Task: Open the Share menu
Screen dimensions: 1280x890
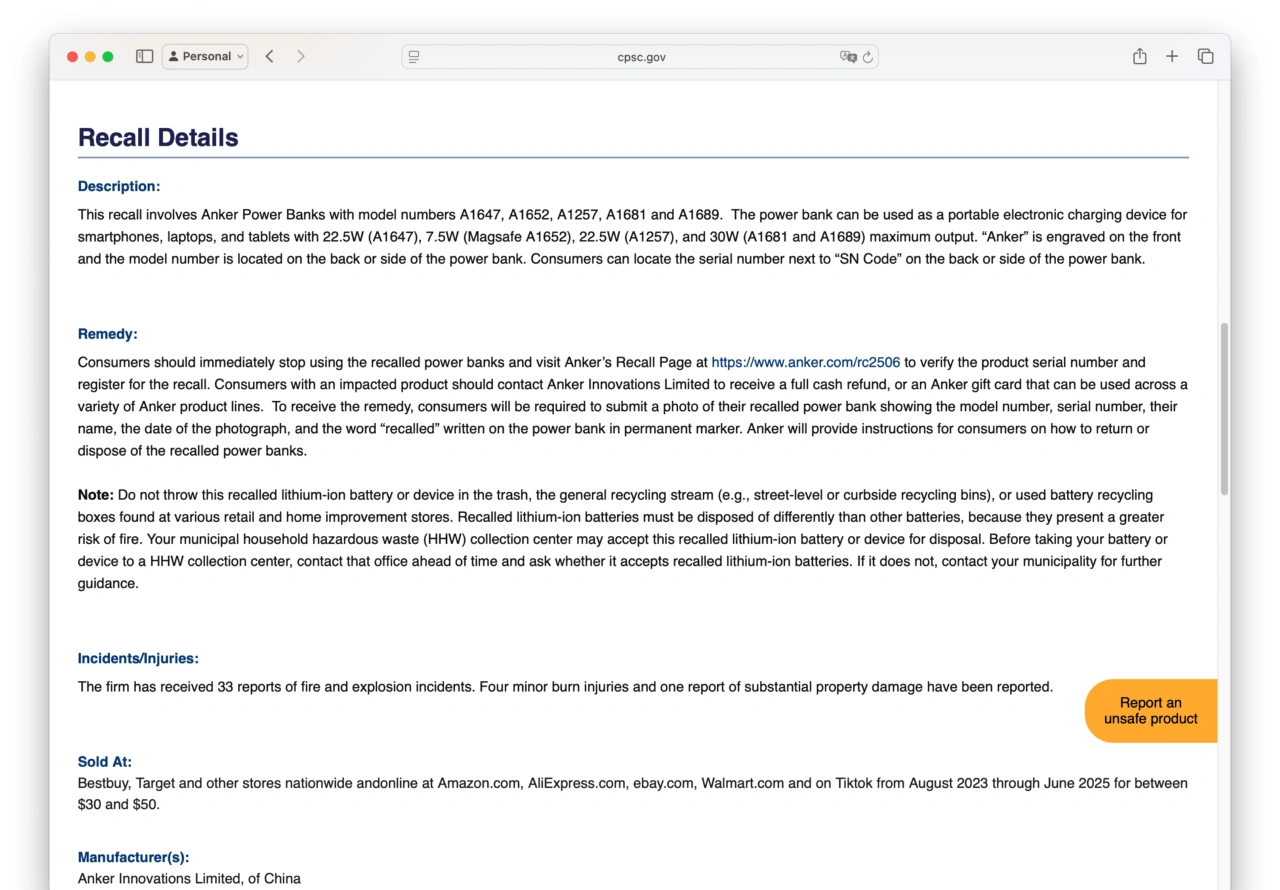Action: point(1139,57)
